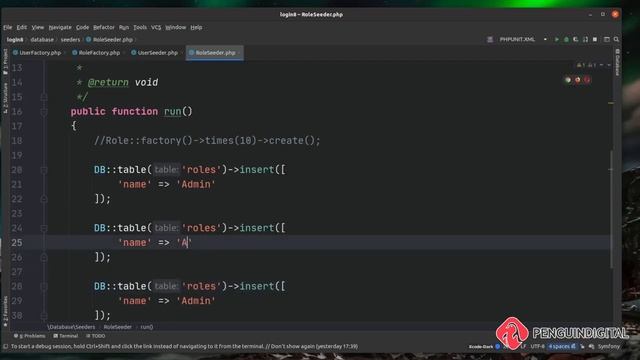Run with coverage icon in the toolbar
The height and width of the screenshot is (360, 640).
(x=576, y=40)
